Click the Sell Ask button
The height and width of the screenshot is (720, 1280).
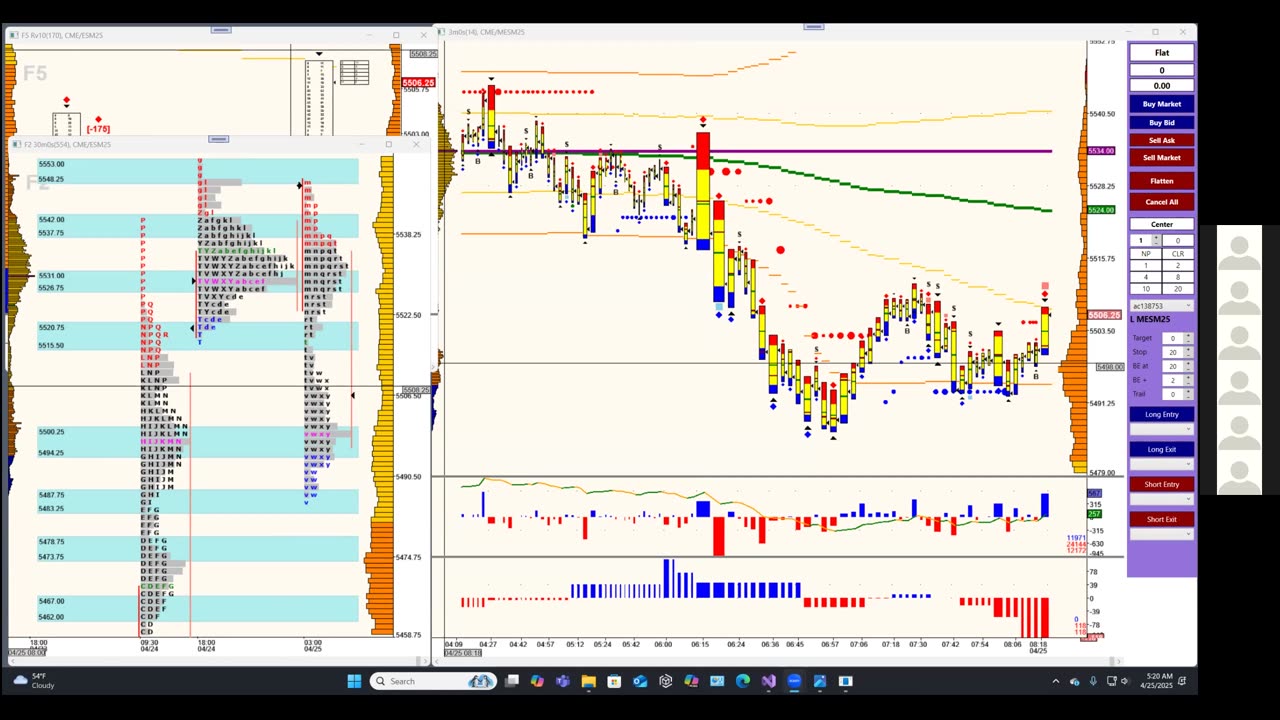1161,140
